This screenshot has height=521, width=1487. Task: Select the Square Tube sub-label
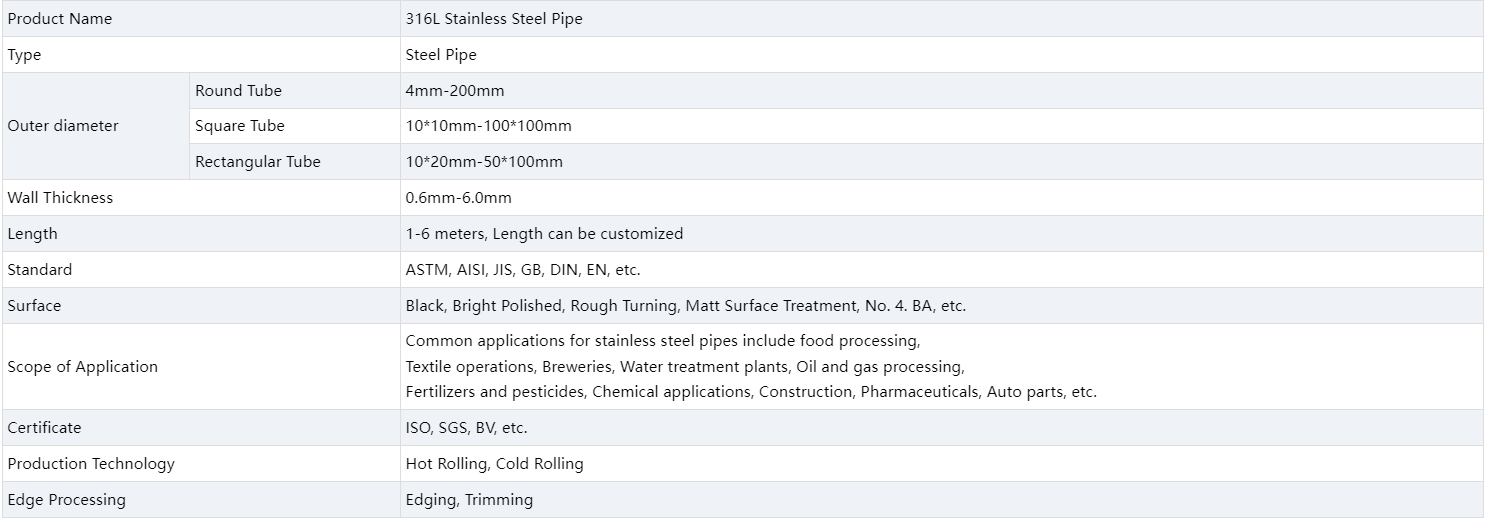[240, 126]
